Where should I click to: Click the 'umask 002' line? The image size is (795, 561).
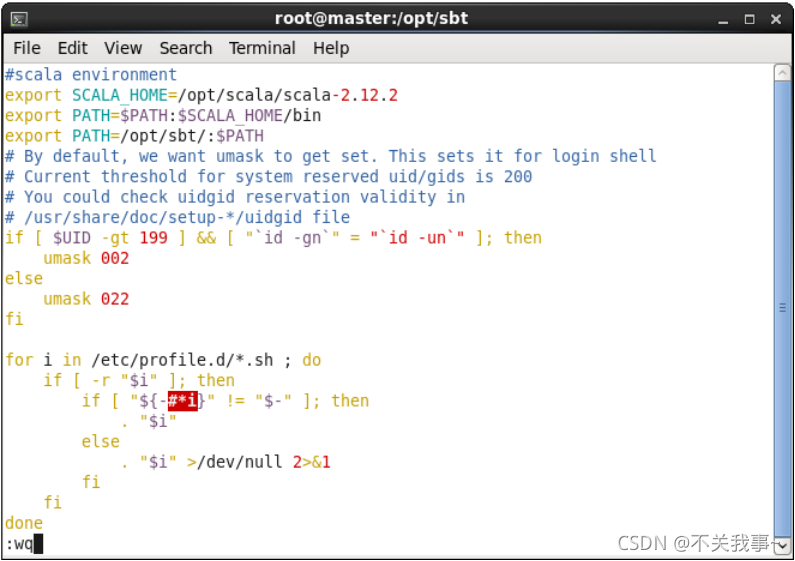[x=86, y=258]
